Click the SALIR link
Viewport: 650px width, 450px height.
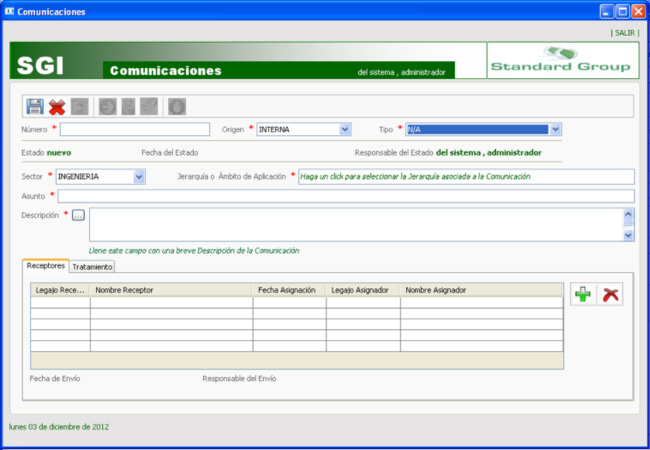click(x=623, y=32)
